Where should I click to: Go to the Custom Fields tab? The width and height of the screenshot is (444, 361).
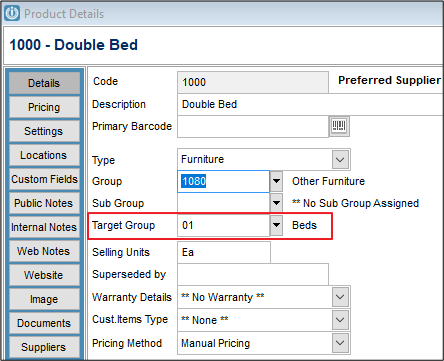click(44, 179)
